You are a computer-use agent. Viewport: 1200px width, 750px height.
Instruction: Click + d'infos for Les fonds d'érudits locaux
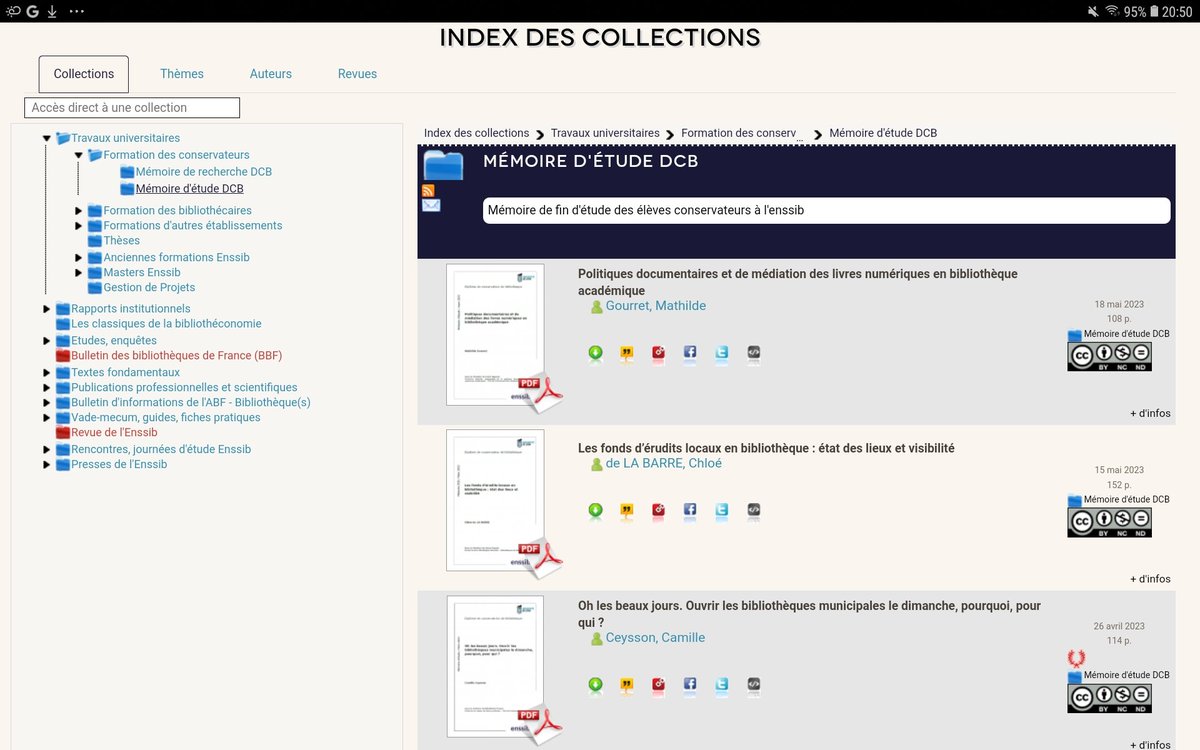pyautogui.click(x=1150, y=579)
